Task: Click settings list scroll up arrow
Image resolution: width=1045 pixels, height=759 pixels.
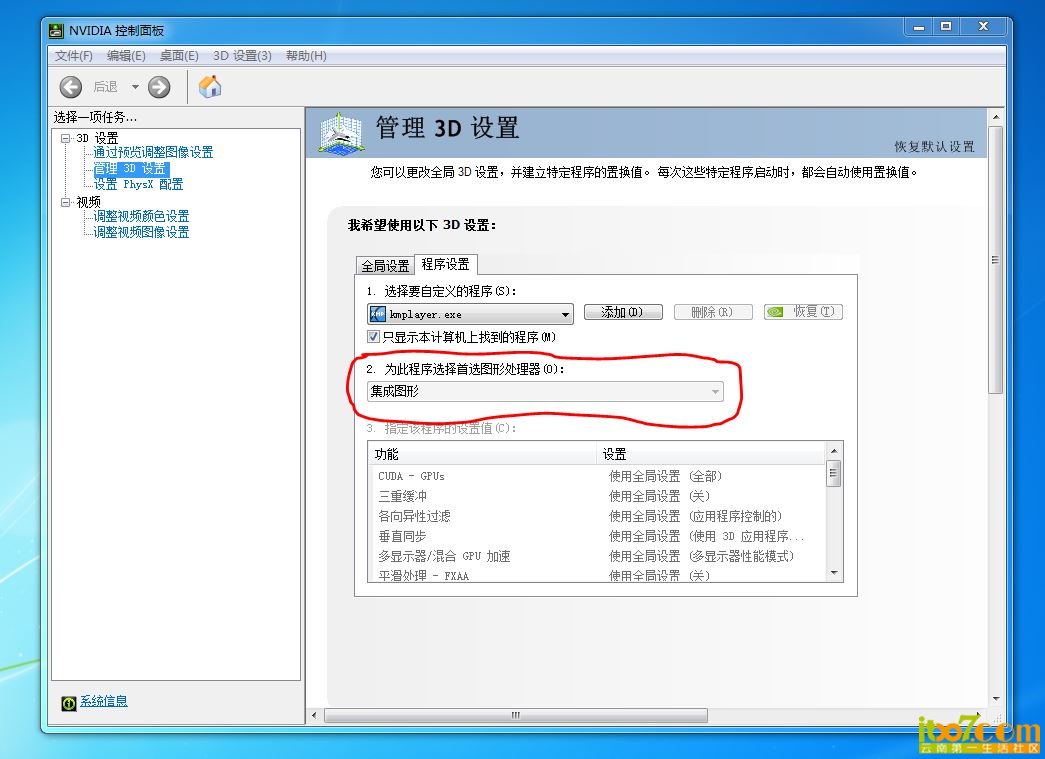Action: 834,452
